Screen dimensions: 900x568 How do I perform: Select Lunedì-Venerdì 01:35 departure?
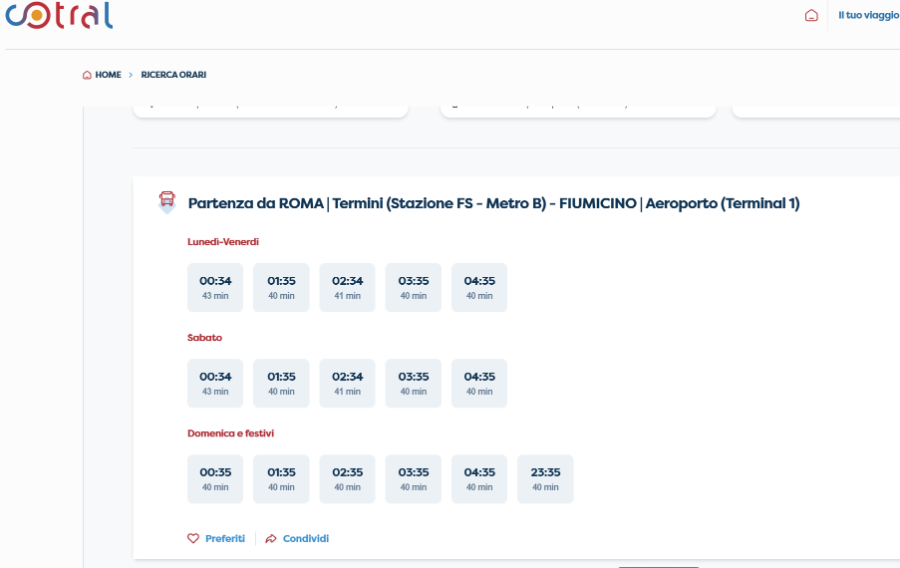[x=281, y=287]
